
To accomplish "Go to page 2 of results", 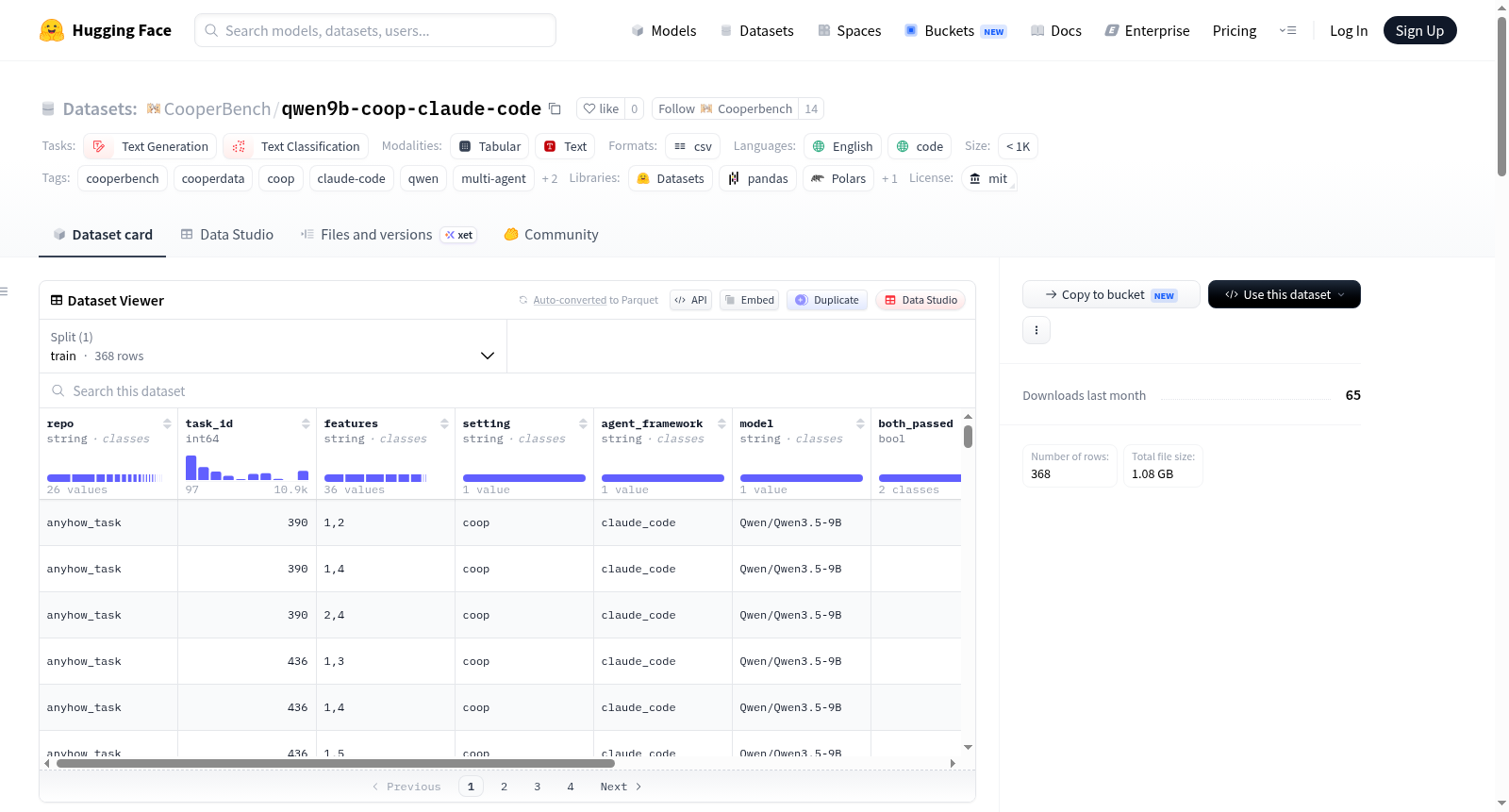I will point(505,787).
